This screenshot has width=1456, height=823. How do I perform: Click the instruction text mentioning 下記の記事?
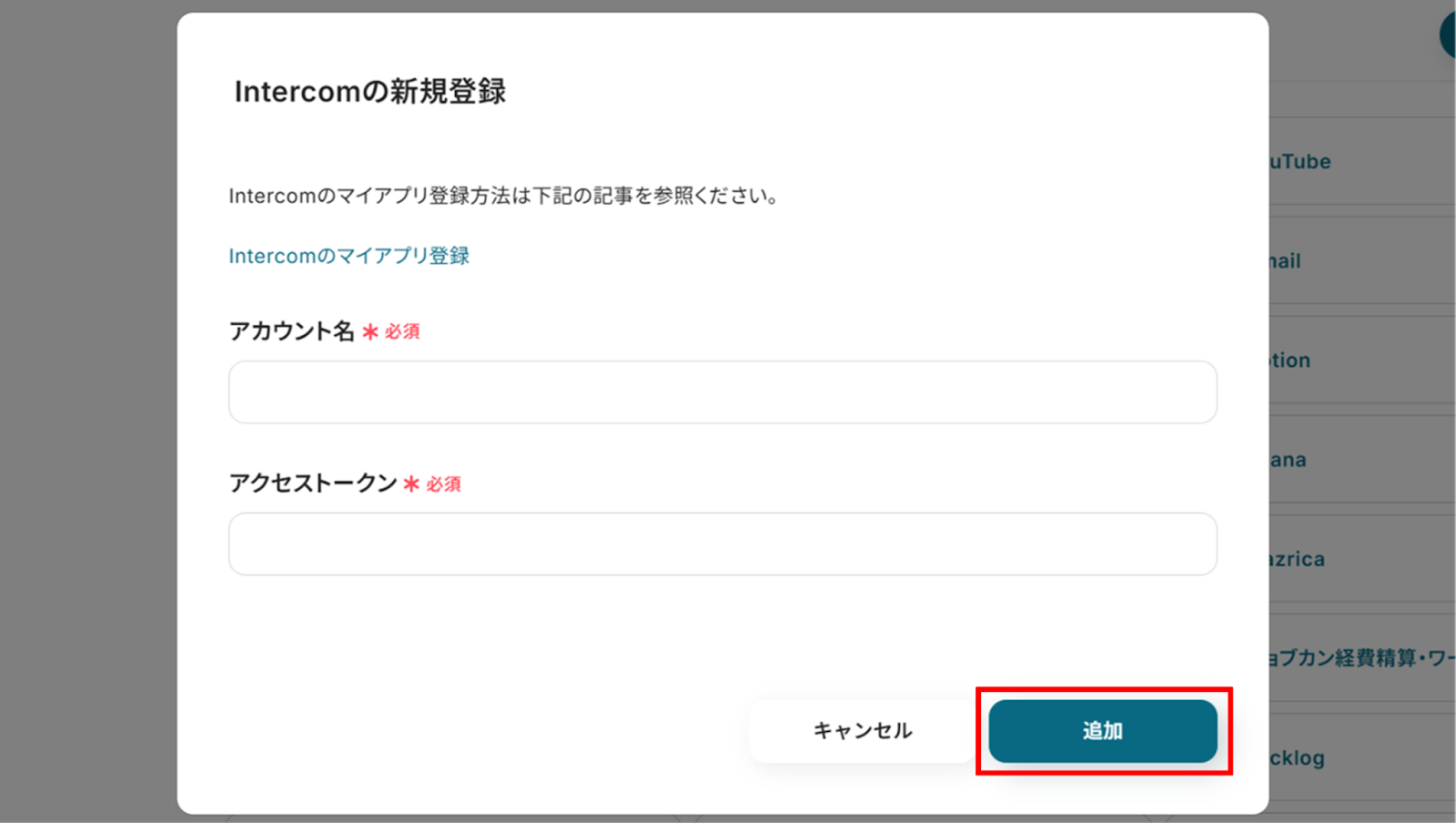tap(502, 196)
